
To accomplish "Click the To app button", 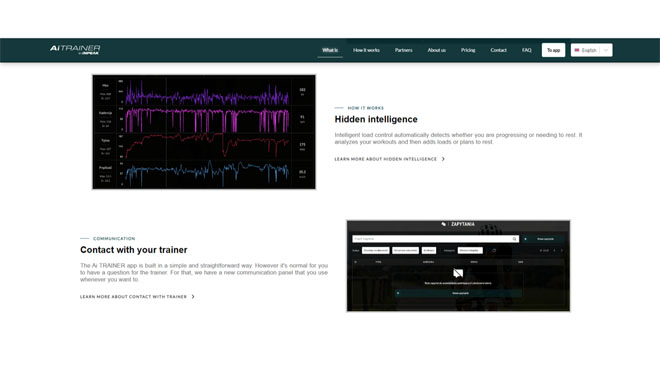I will tap(553, 50).
